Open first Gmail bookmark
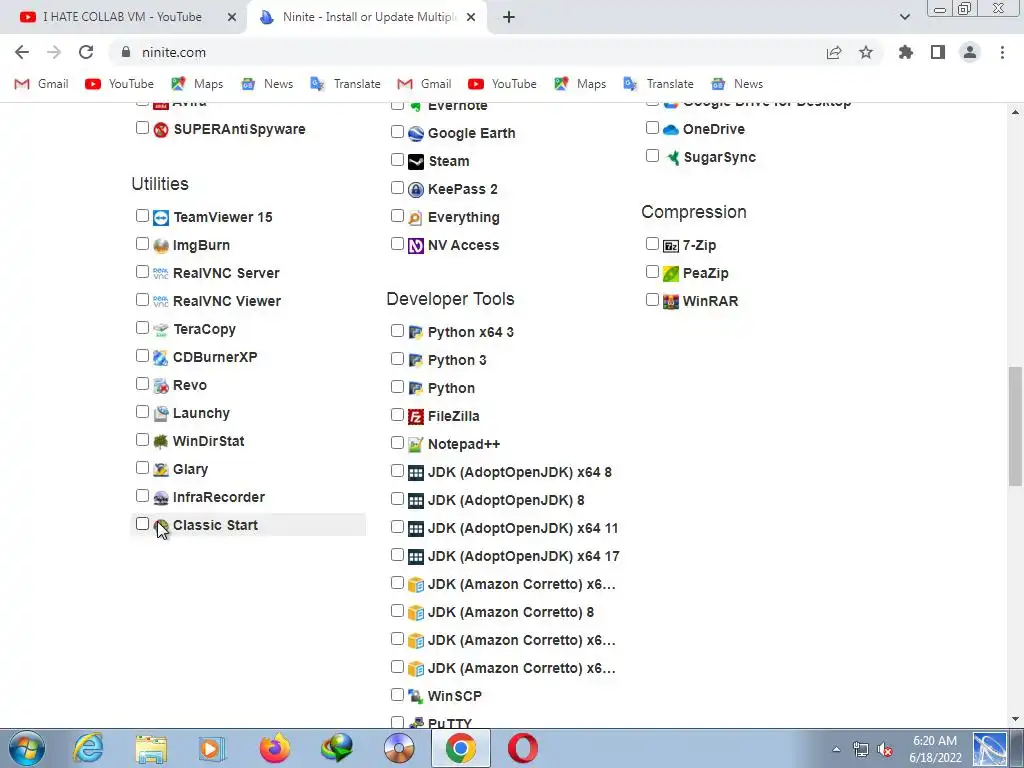Screen dimensions: 1024x768 pos(42,84)
